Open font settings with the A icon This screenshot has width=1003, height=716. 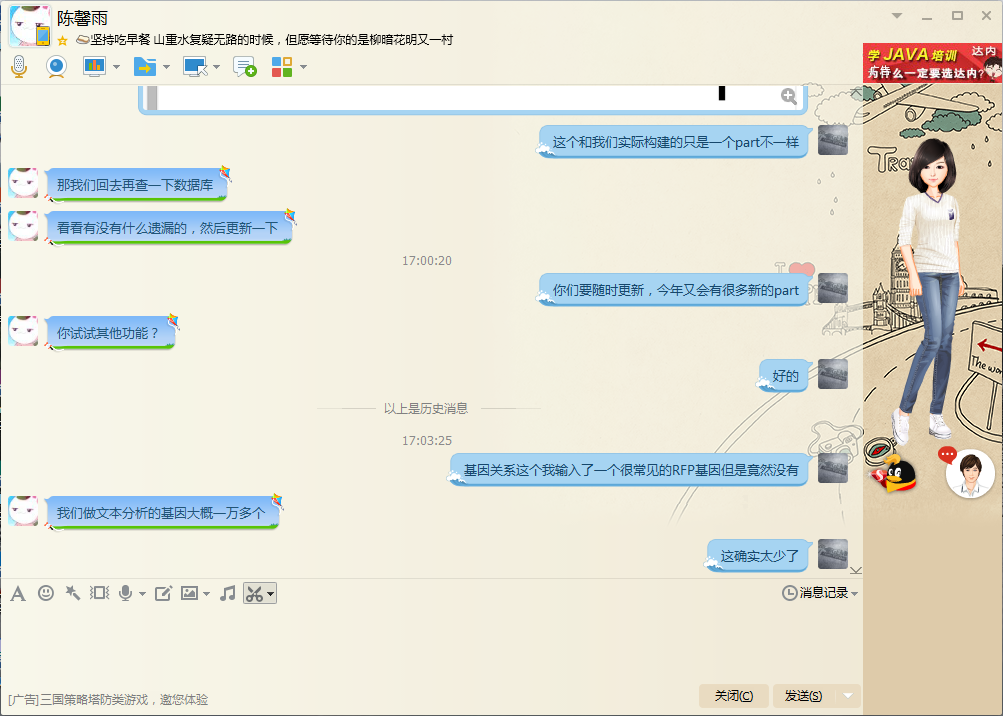pyautogui.click(x=18, y=593)
